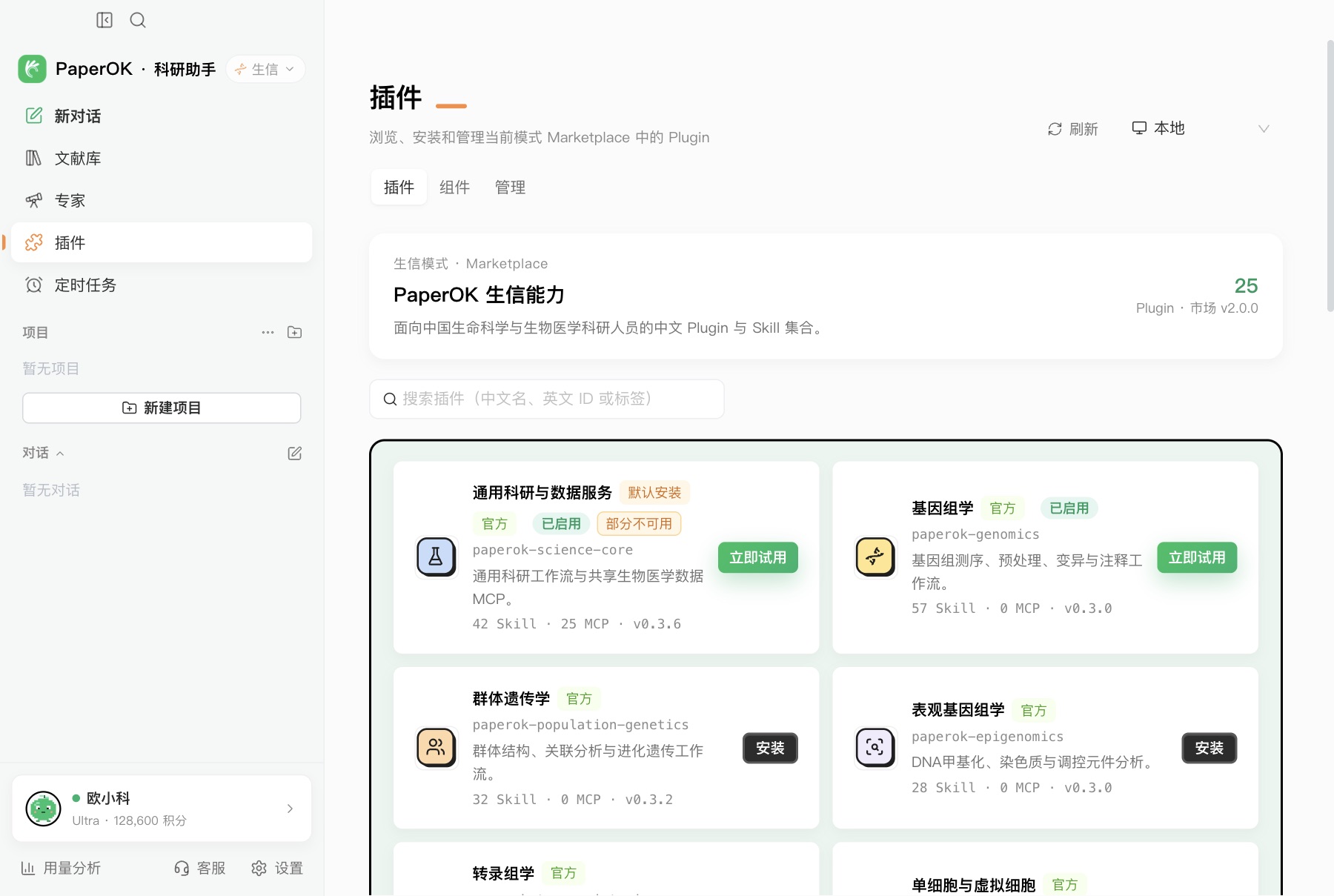Switch to the 组件 tab
Screen dimensions: 1334x896
pyautogui.click(x=454, y=188)
